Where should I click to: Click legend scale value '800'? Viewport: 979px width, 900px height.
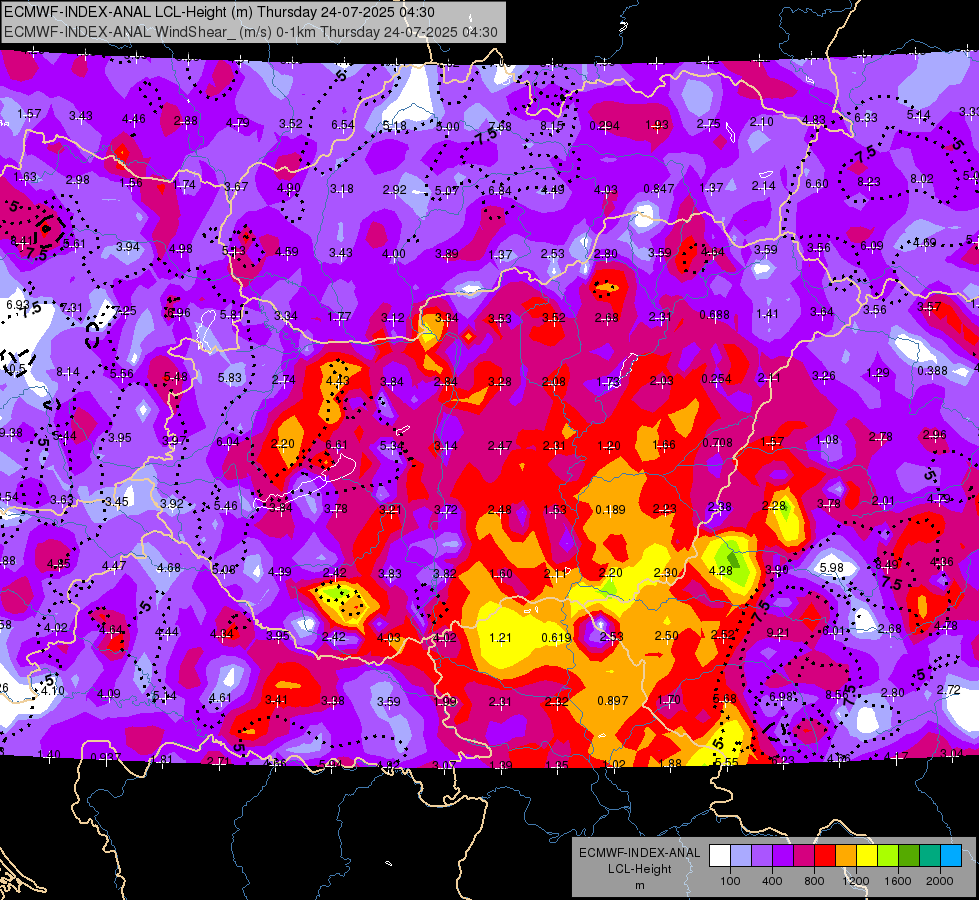pyautogui.click(x=814, y=881)
